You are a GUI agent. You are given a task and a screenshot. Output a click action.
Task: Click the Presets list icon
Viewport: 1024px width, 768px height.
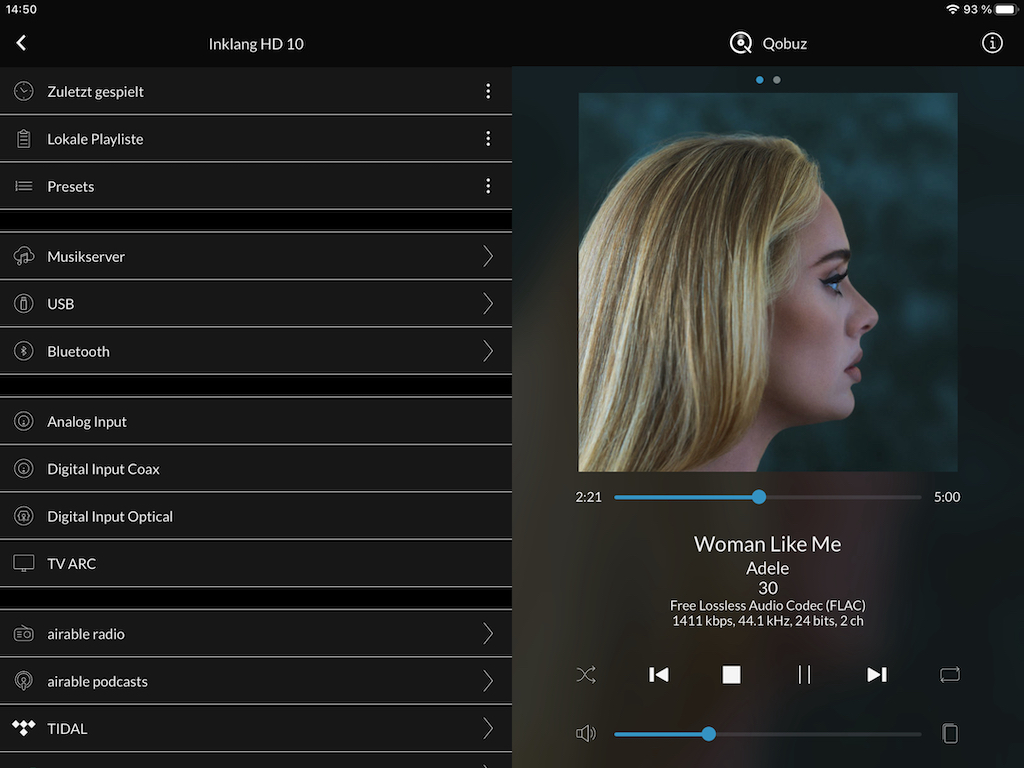point(24,186)
